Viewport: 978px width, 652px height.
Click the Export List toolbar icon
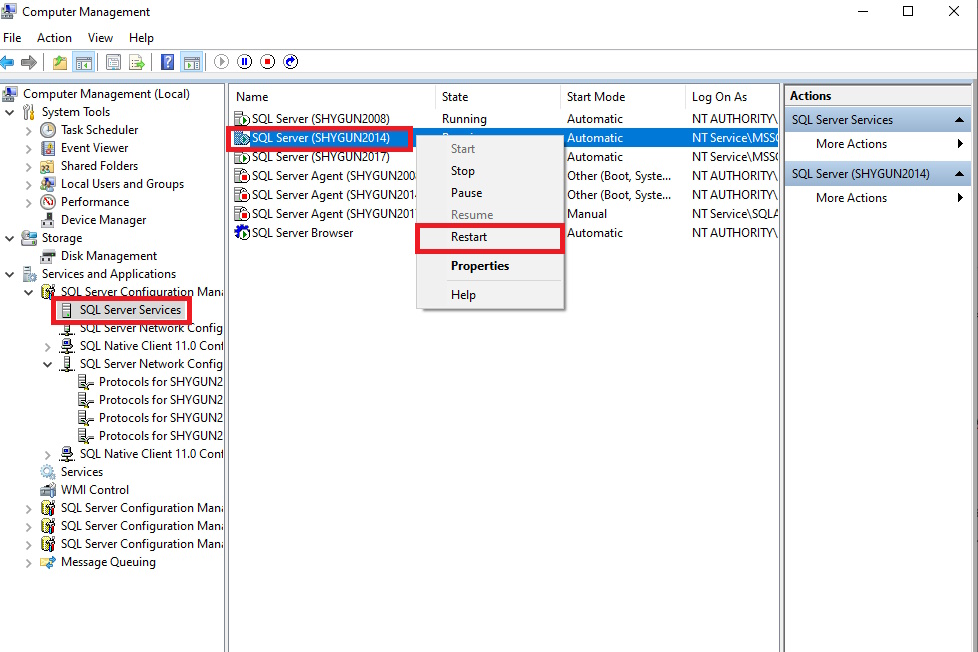point(137,62)
